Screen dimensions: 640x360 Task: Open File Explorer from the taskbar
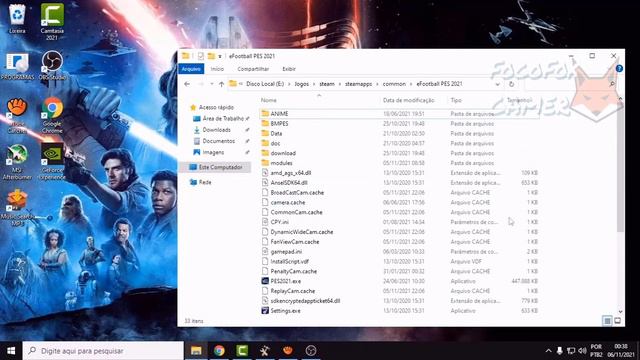click(196, 351)
